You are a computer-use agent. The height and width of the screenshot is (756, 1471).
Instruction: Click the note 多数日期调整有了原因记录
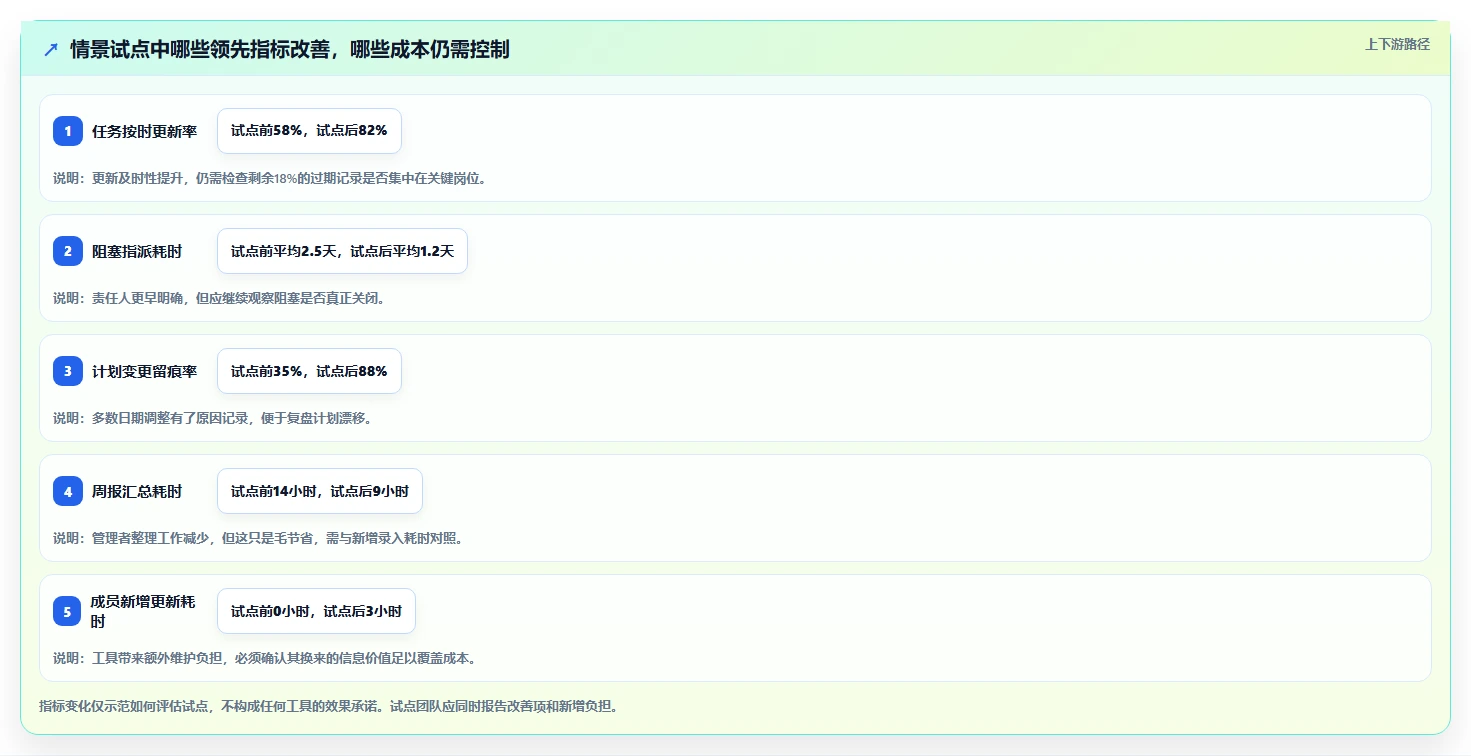point(213,418)
